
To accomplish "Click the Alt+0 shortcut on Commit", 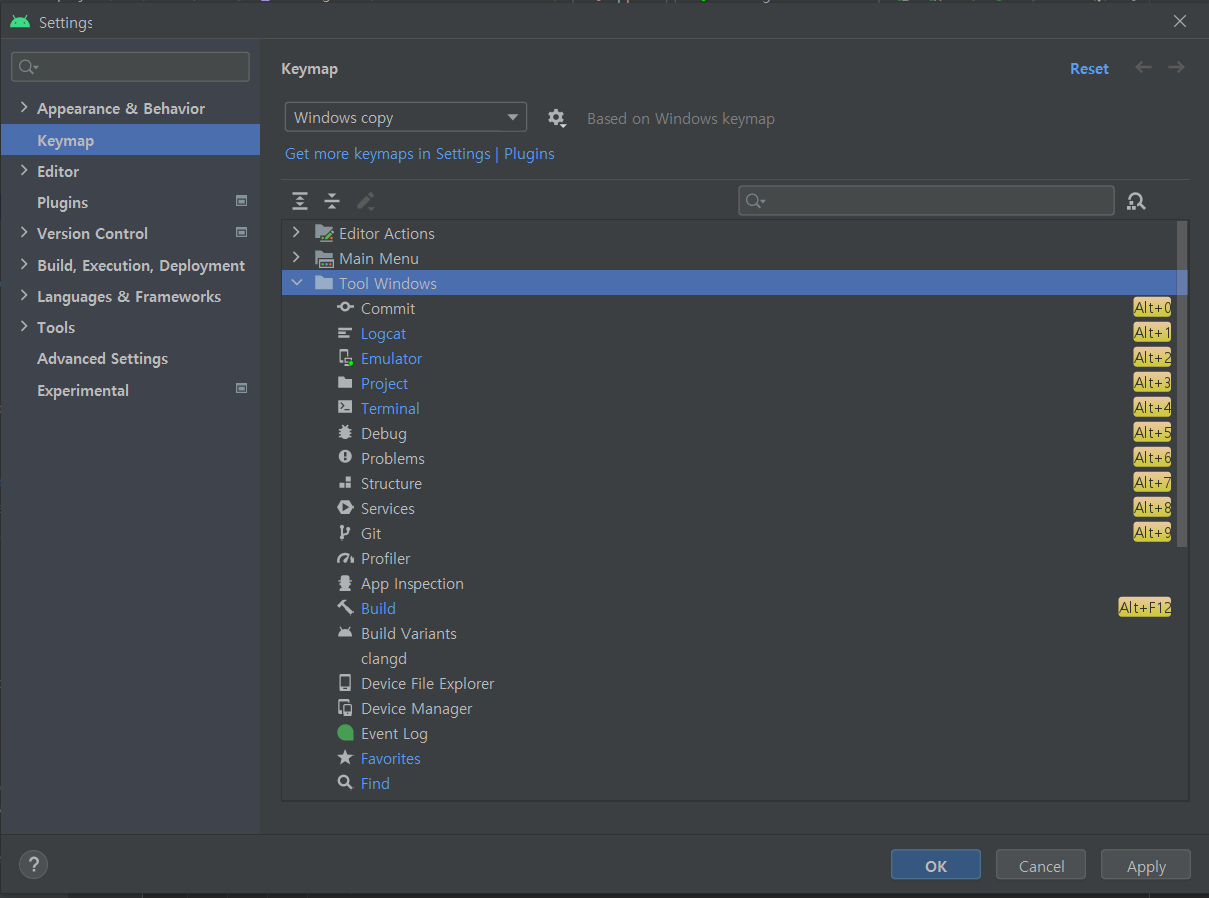I will pos(1152,308).
